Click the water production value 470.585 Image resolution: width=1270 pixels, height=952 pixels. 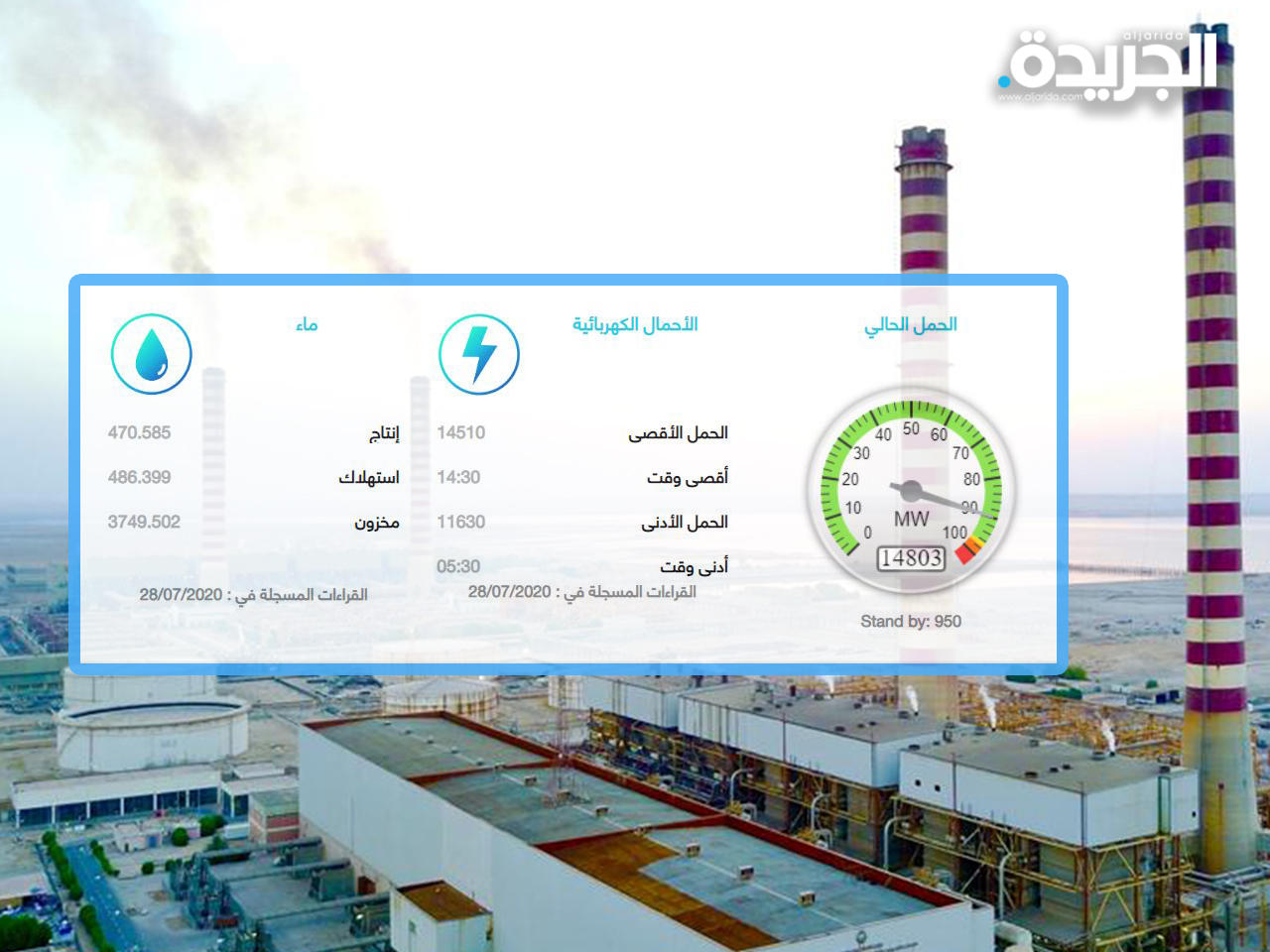click(x=139, y=433)
